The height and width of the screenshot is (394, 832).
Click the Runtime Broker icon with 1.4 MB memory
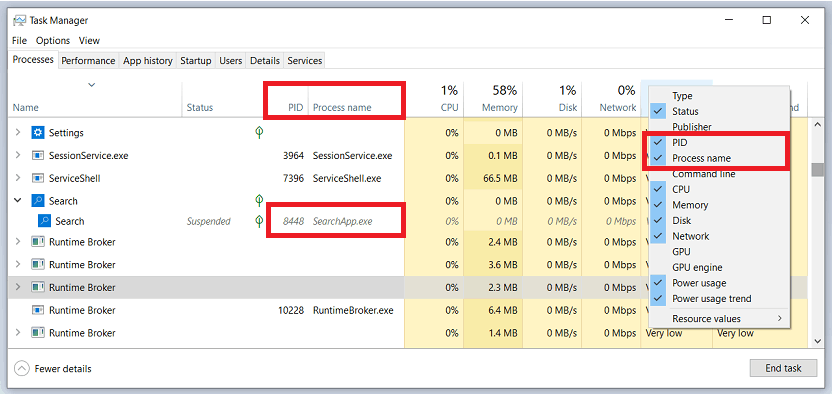[x=38, y=332]
